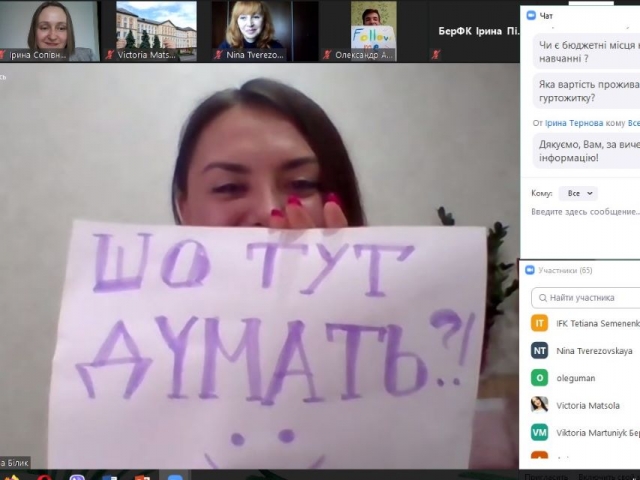Click the orange IT avatar of IFK Tetiana
The width and height of the screenshot is (640, 480).
pyautogui.click(x=539, y=323)
